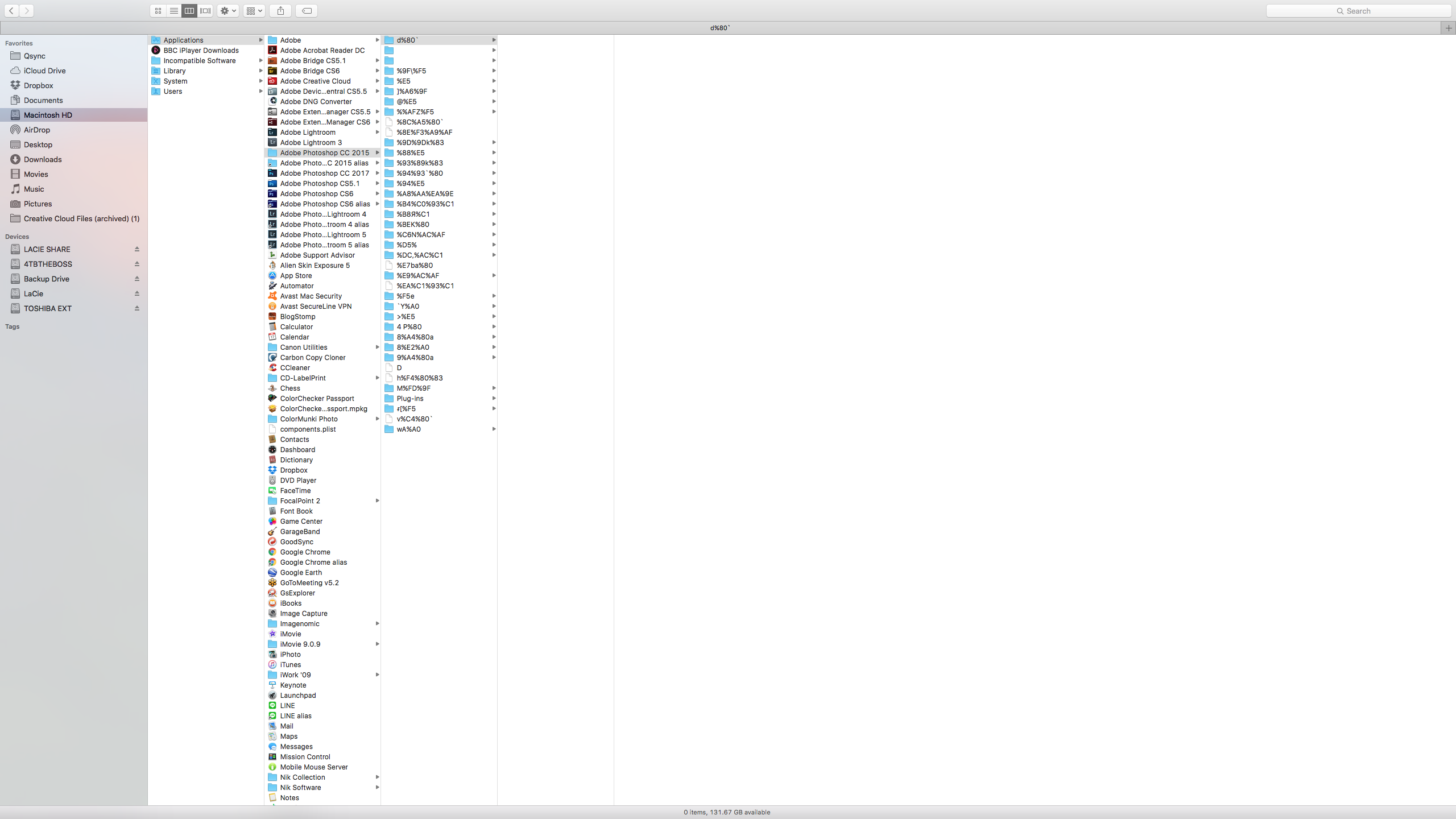The width and height of the screenshot is (1456, 819).
Task: Open Movies in sidebar
Action: click(36, 174)
